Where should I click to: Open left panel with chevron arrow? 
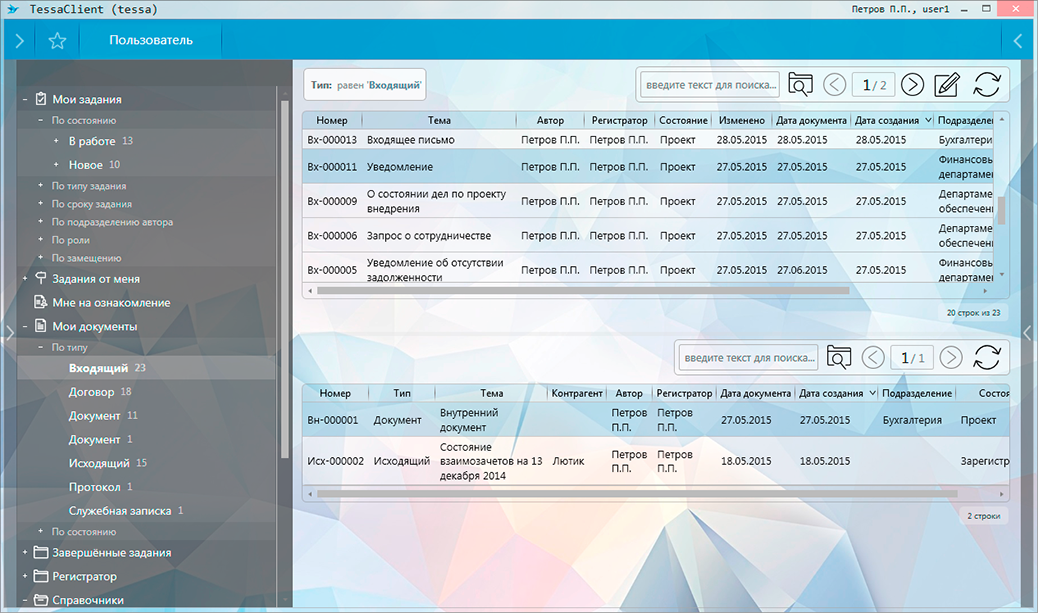pos(18,41)
